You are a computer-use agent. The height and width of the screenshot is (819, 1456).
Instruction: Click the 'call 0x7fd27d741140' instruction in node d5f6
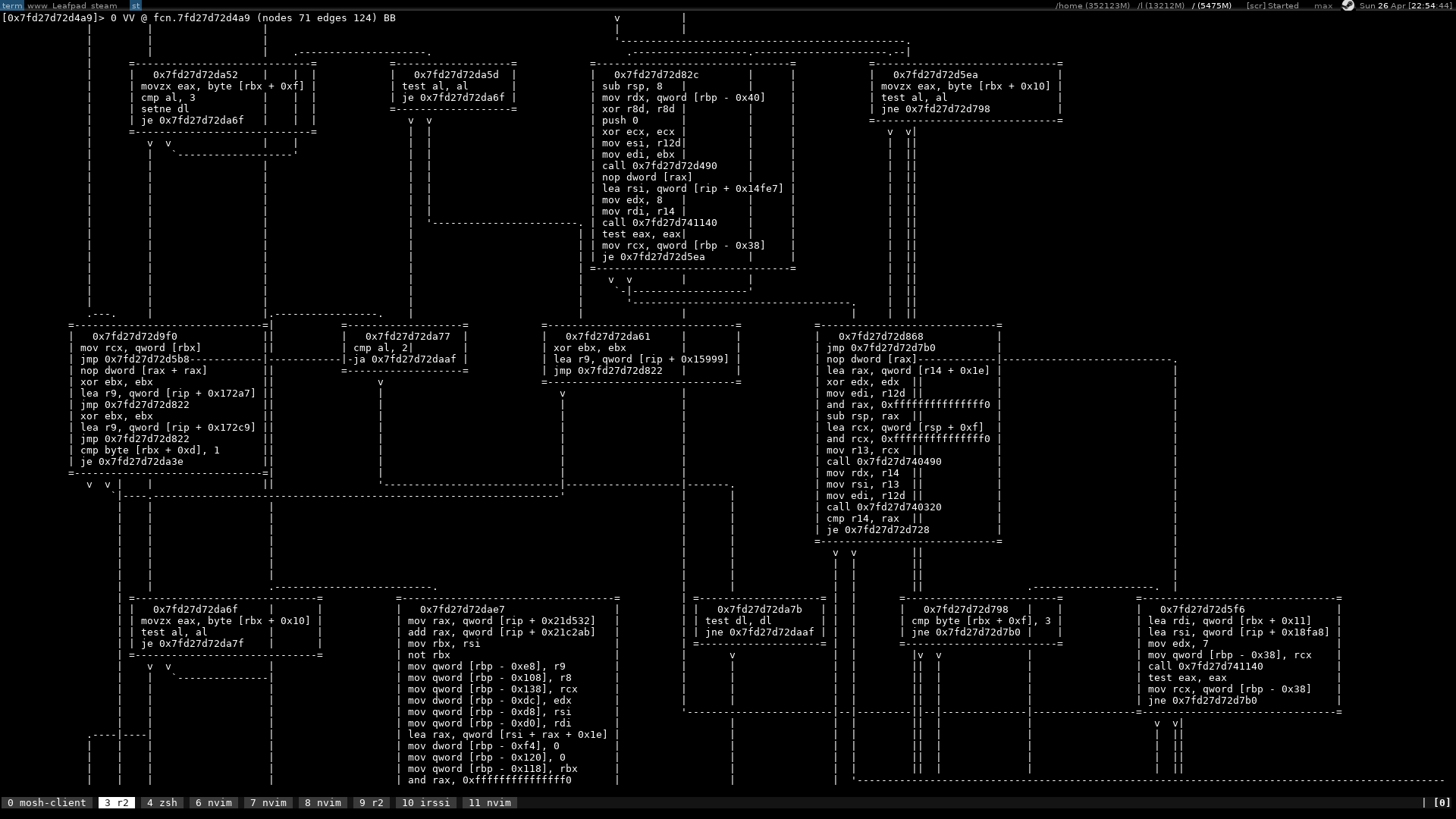(1205, 667)
